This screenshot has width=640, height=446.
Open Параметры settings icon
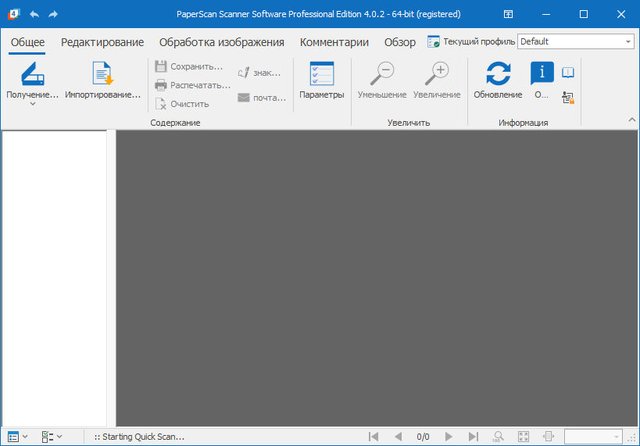(x=321, y=74)
